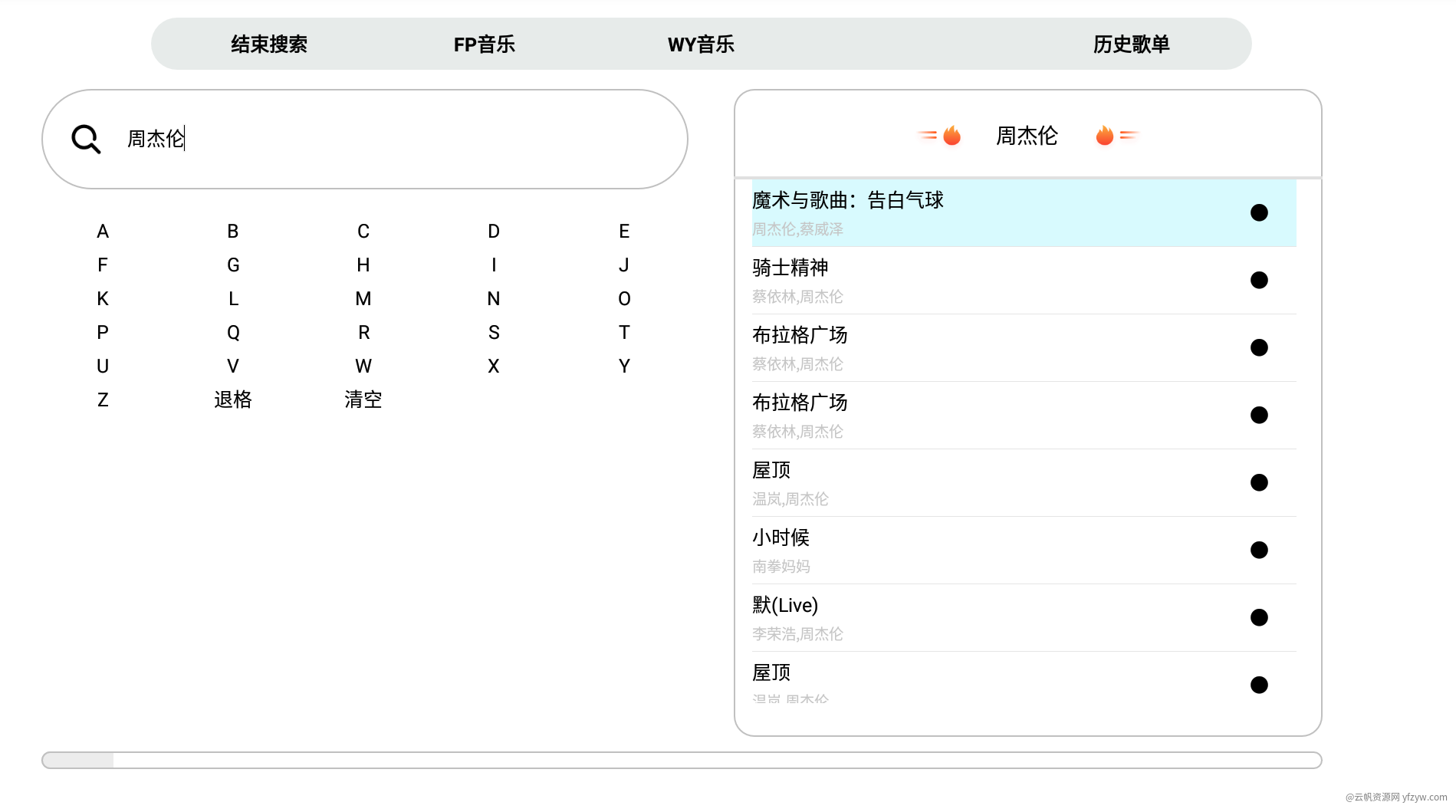
Task: Tap the letter T key
Action: coord(624,333)
